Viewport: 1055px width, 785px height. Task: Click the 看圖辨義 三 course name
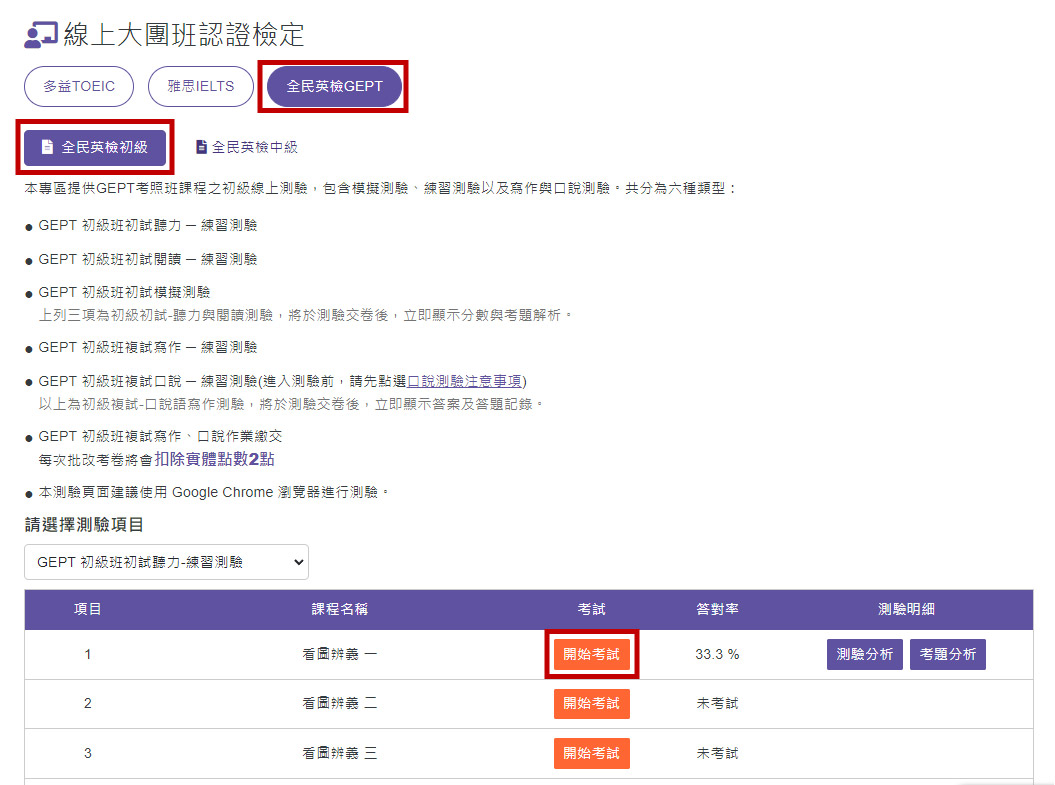(340, 753)
